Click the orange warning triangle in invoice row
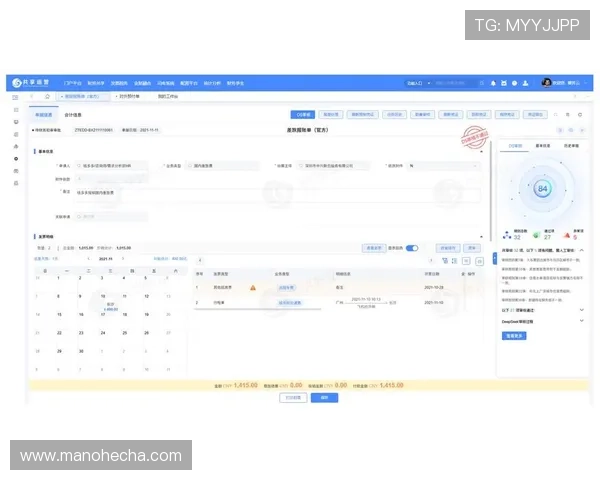The image size is (600, 480). click(253, 287)
